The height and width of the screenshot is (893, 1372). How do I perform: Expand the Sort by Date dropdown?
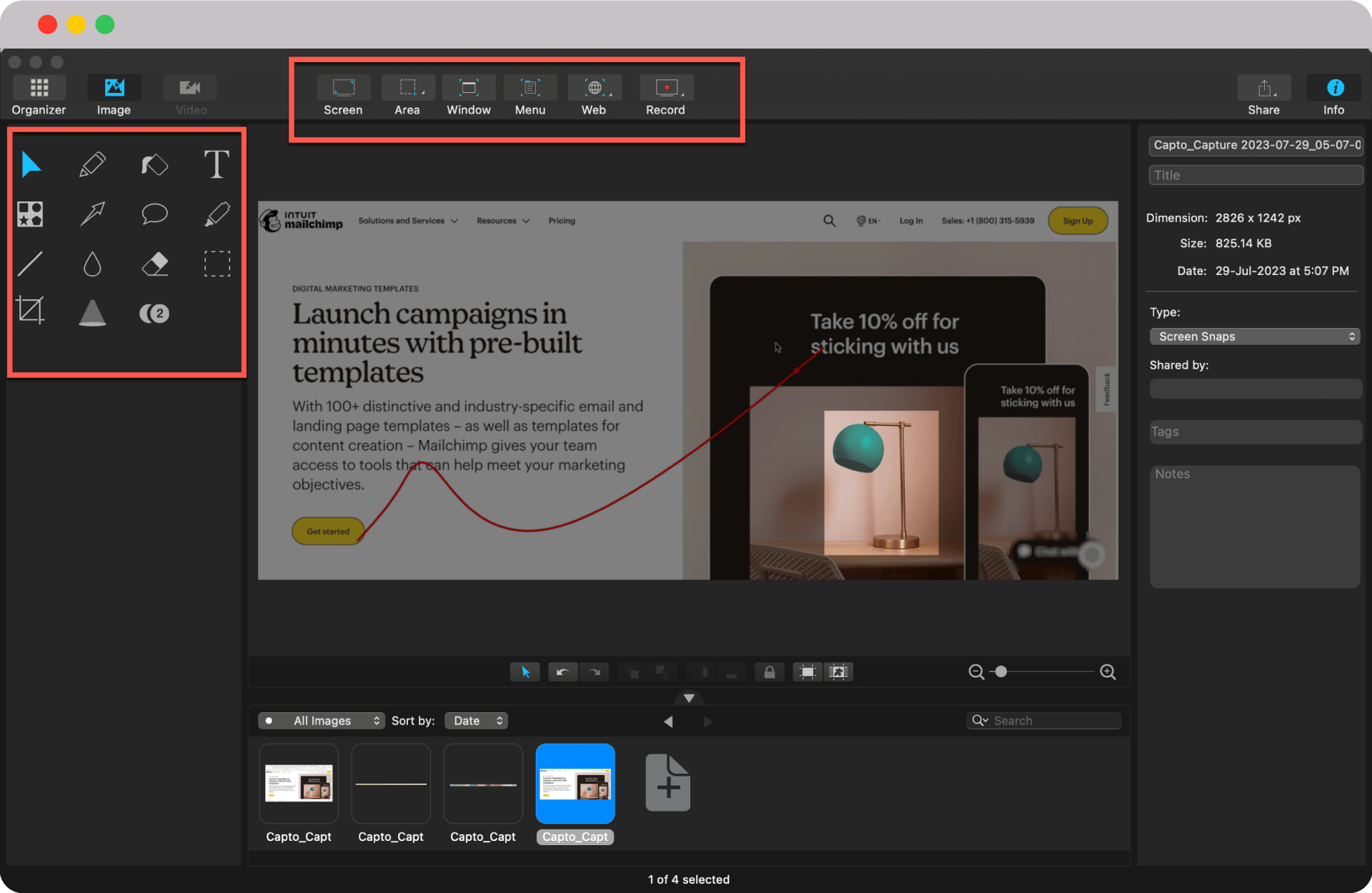point(477,721)
